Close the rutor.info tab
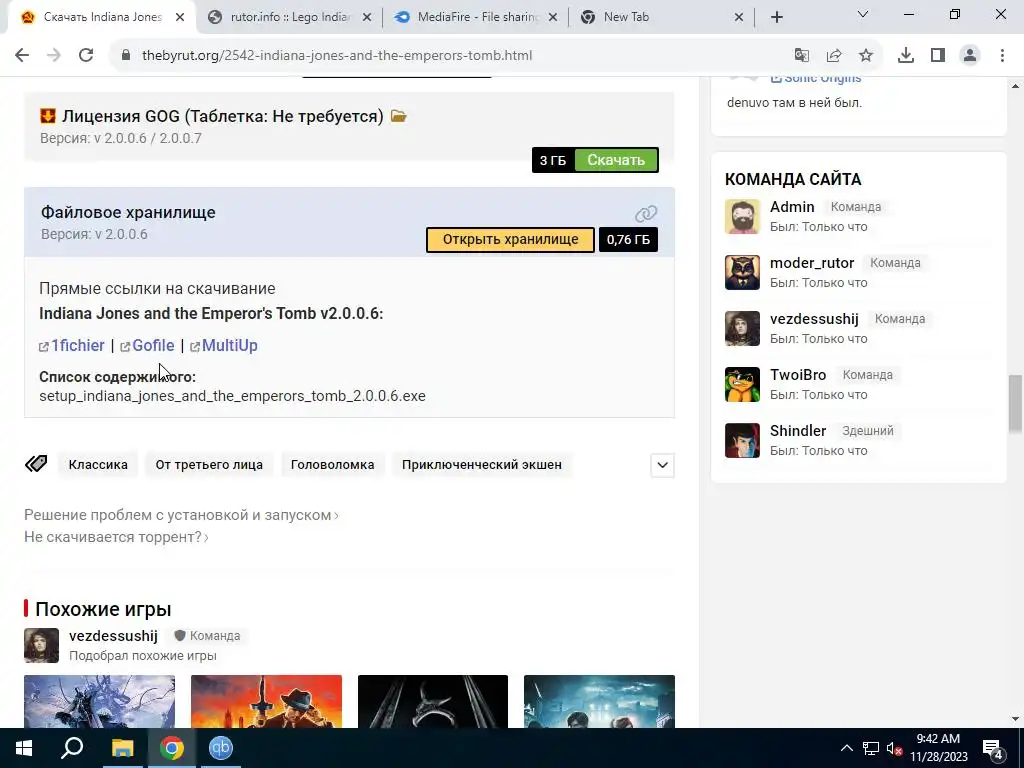This screenshot has width=1024, height=768. [x=367, y=18]
